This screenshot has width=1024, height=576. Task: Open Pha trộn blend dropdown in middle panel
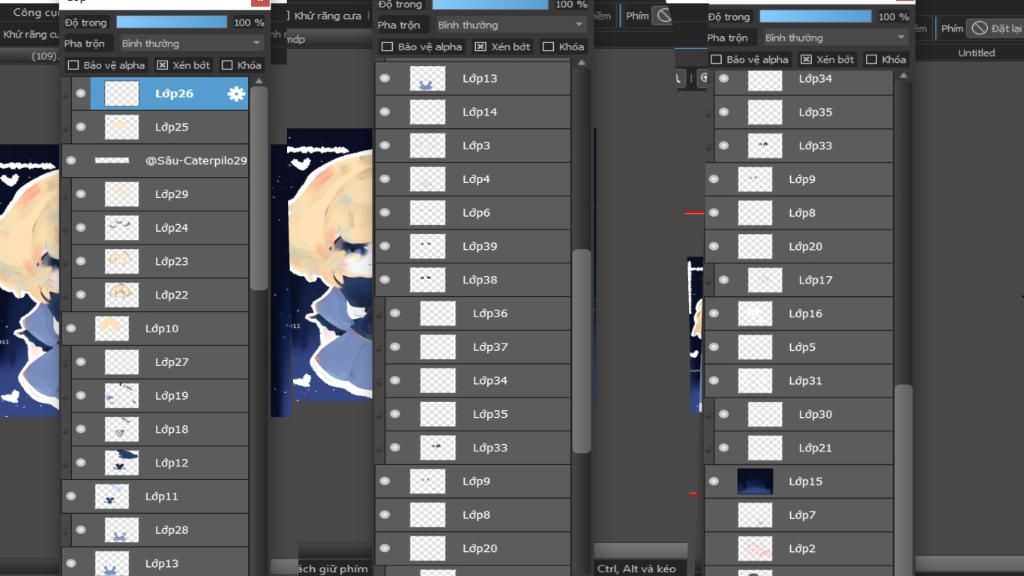click(x=510, y=25)
